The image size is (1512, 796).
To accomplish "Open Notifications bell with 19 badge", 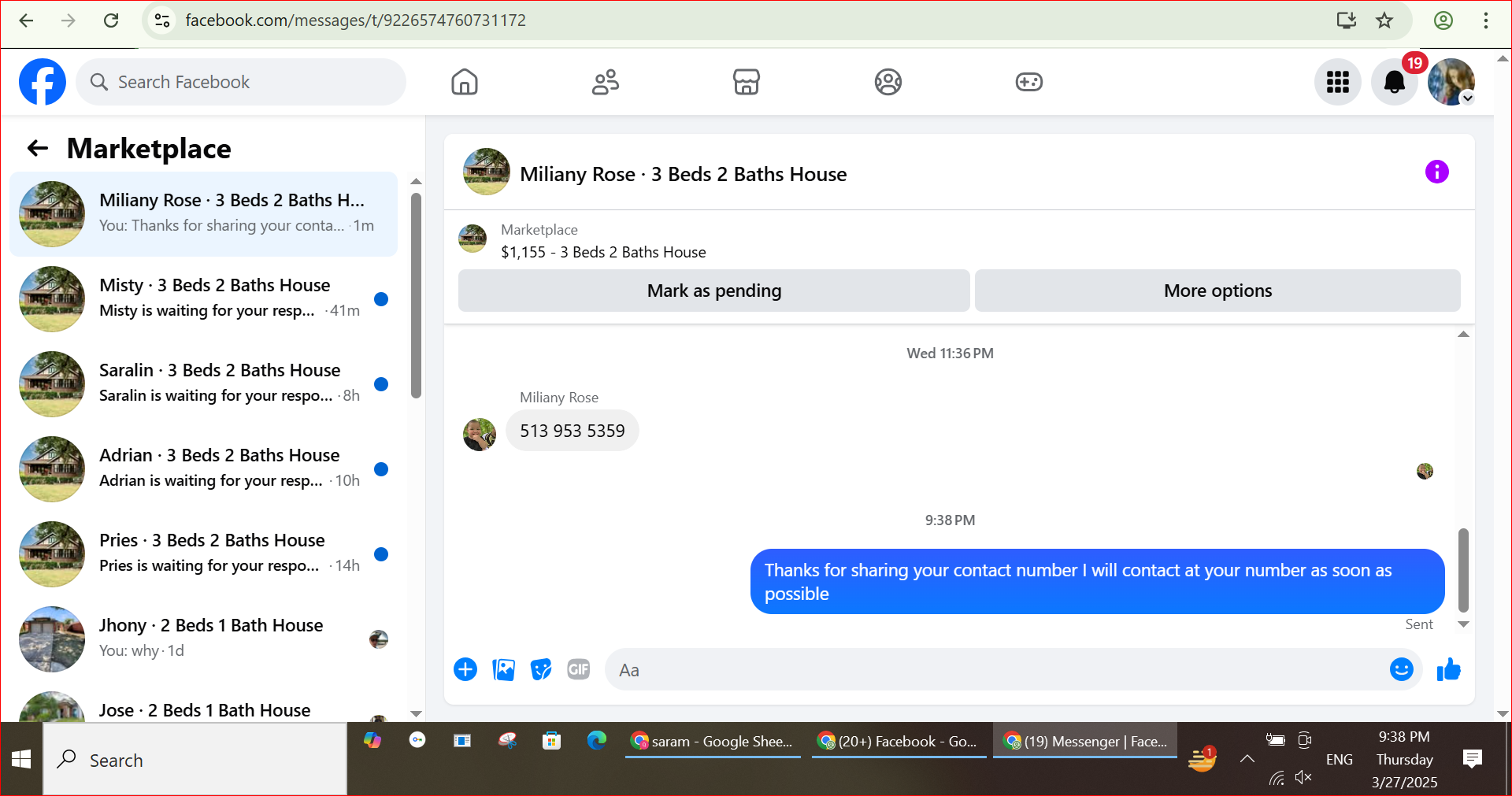I will point(1395,82).
